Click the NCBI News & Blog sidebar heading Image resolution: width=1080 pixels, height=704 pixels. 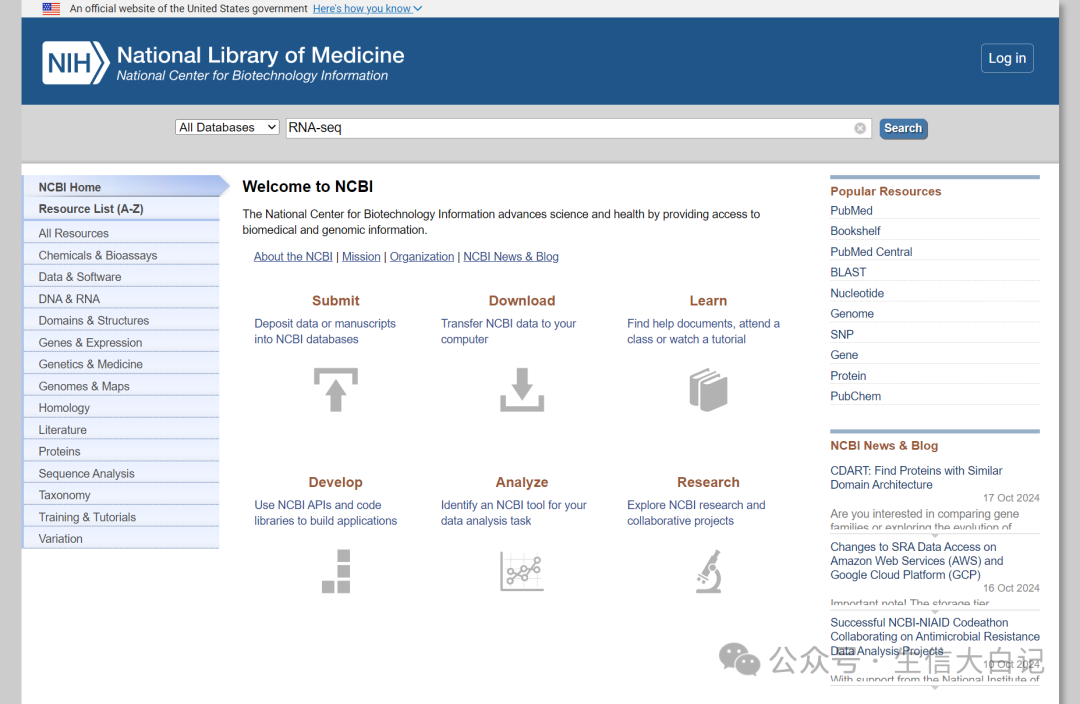(x=884, y=446)
